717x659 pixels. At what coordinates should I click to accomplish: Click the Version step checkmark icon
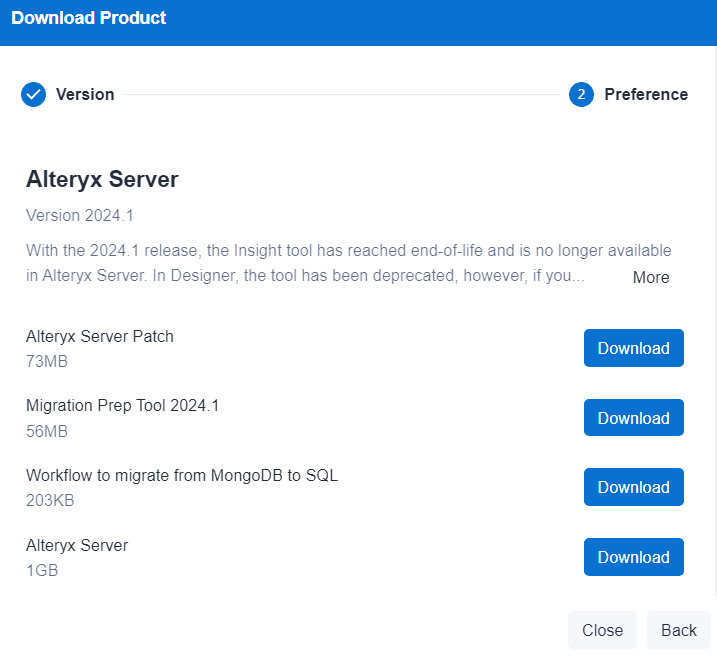(x=33, y=94)
